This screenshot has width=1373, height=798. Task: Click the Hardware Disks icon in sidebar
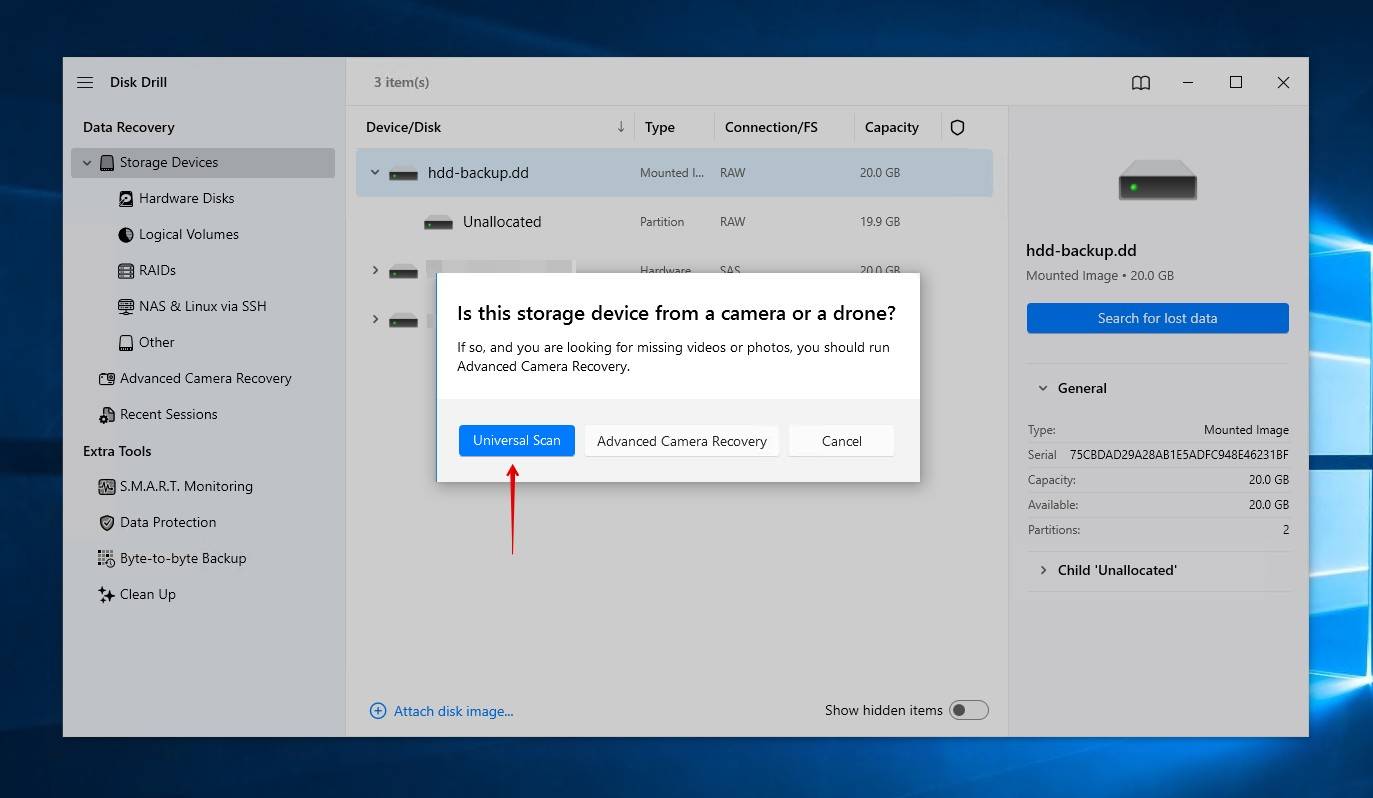pos(126,199)
